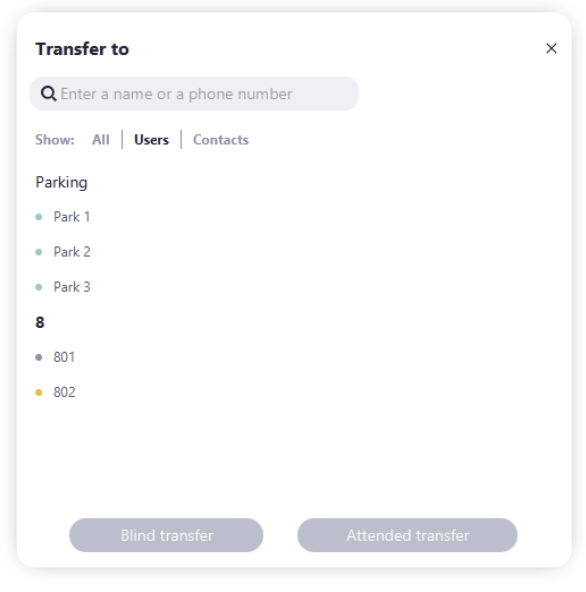Screen dimensions: 586x592
Task: Select Park 1 as transfer target
Action: tap(72, 217)
